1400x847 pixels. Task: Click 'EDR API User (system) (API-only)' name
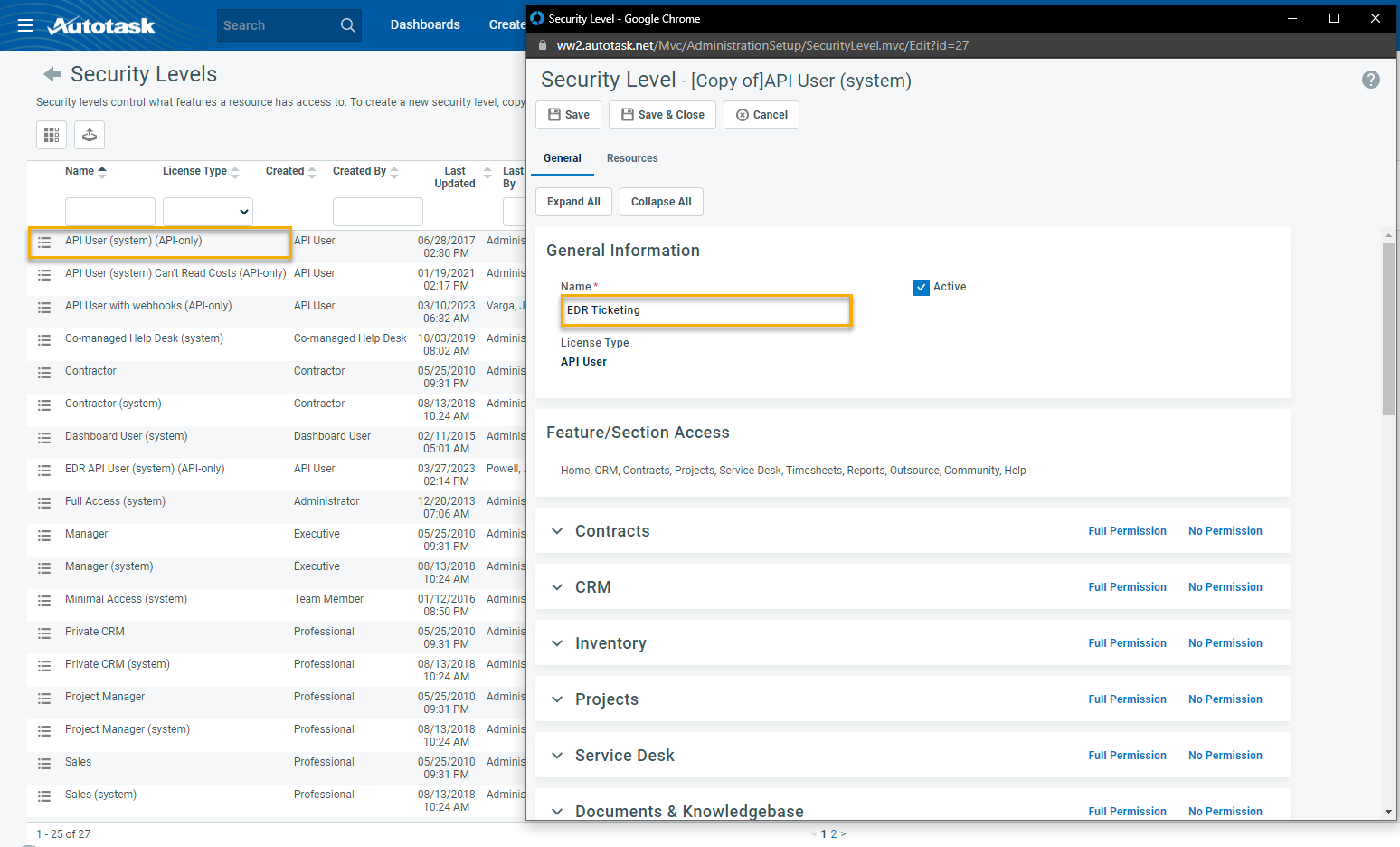(x=145, y=469)
